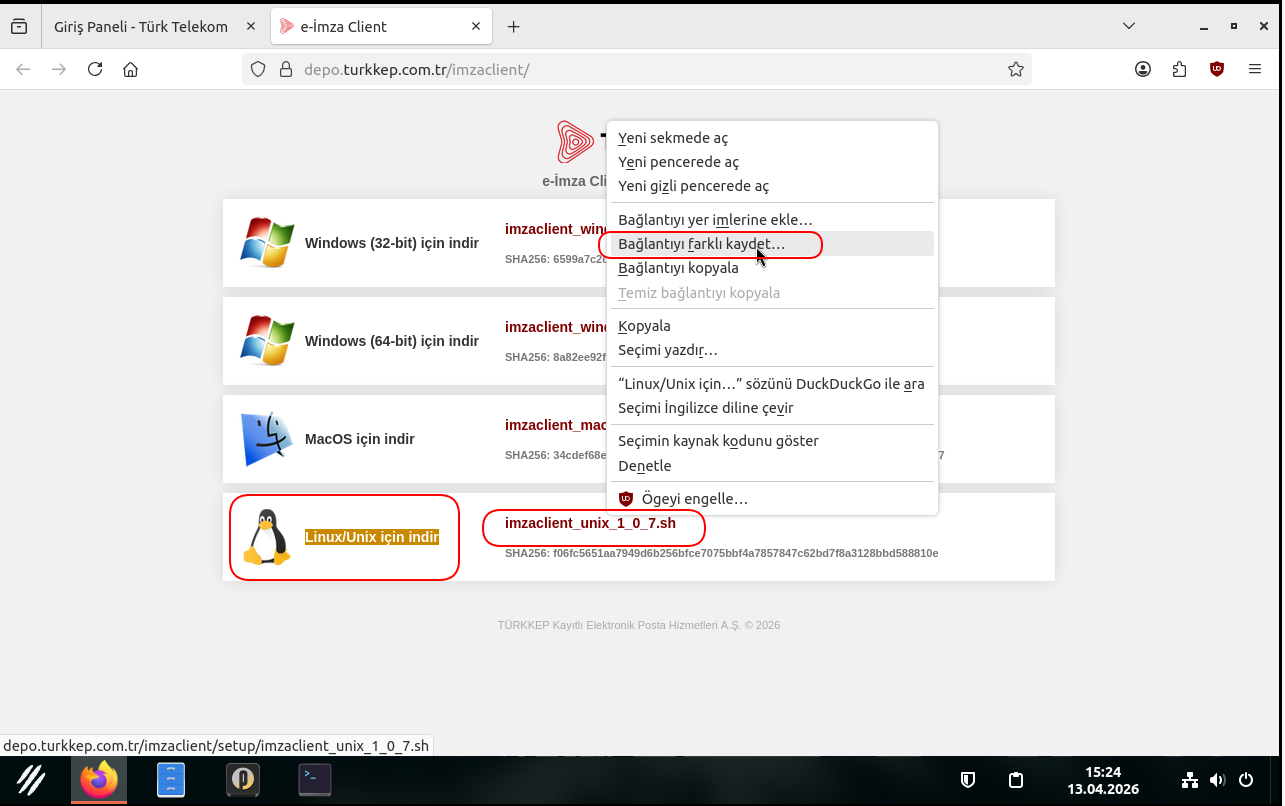
Task: List all tabs with the dropdown arrow
Action: [x=1129, y=26]
